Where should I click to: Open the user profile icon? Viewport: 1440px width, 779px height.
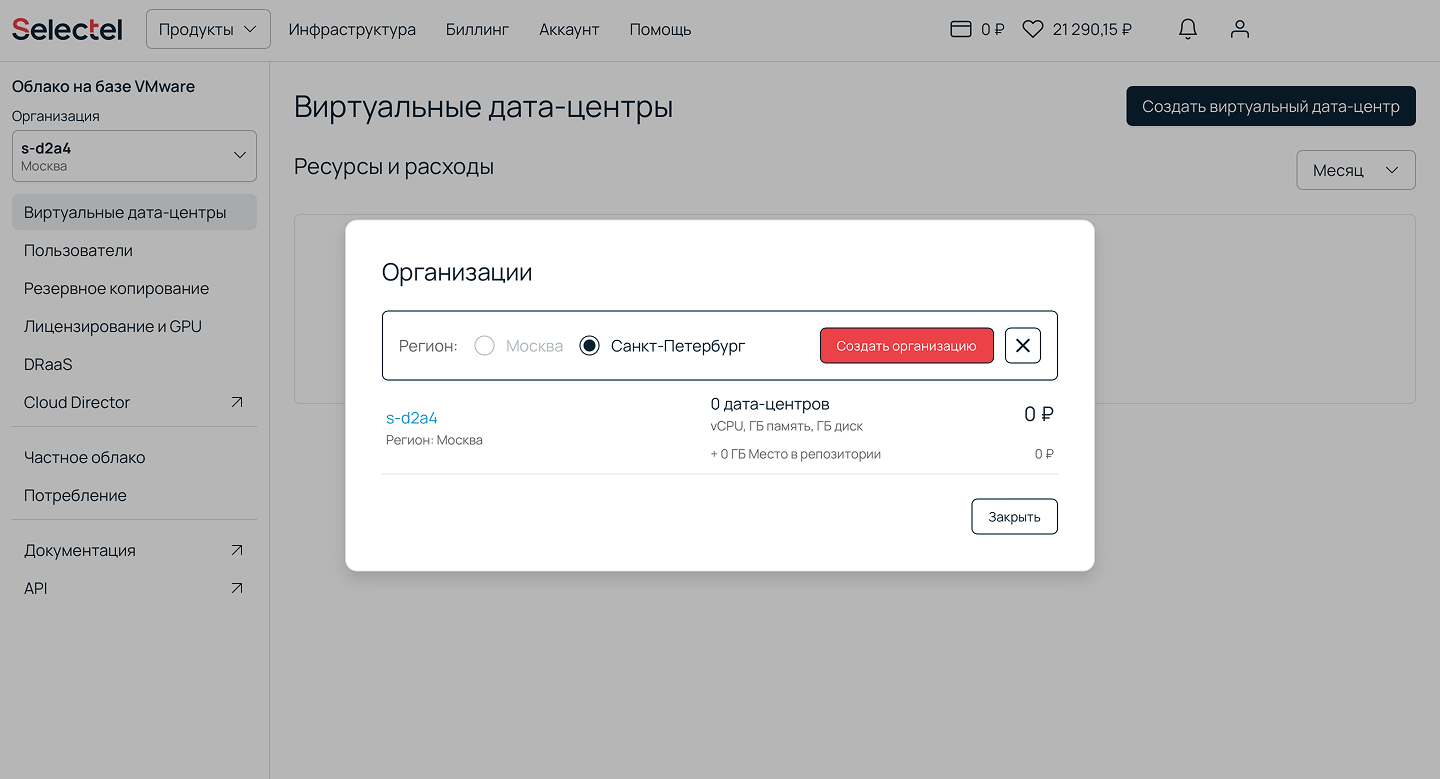(x=1240, y=29)
